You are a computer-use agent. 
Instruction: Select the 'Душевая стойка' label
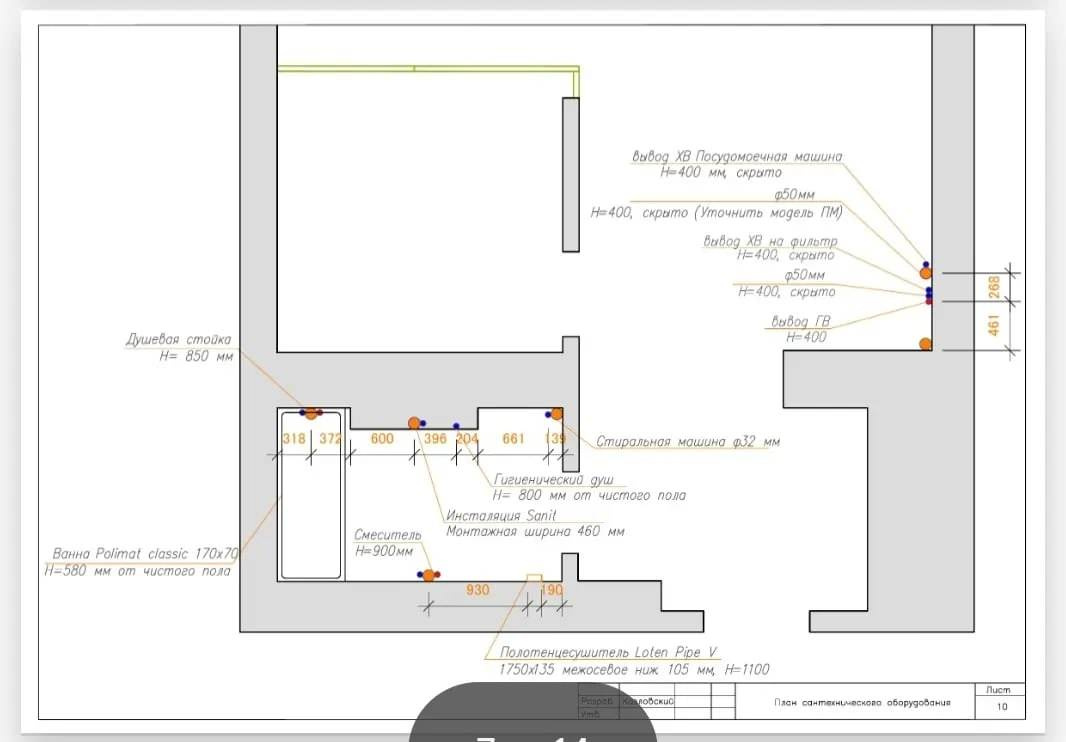178,339
